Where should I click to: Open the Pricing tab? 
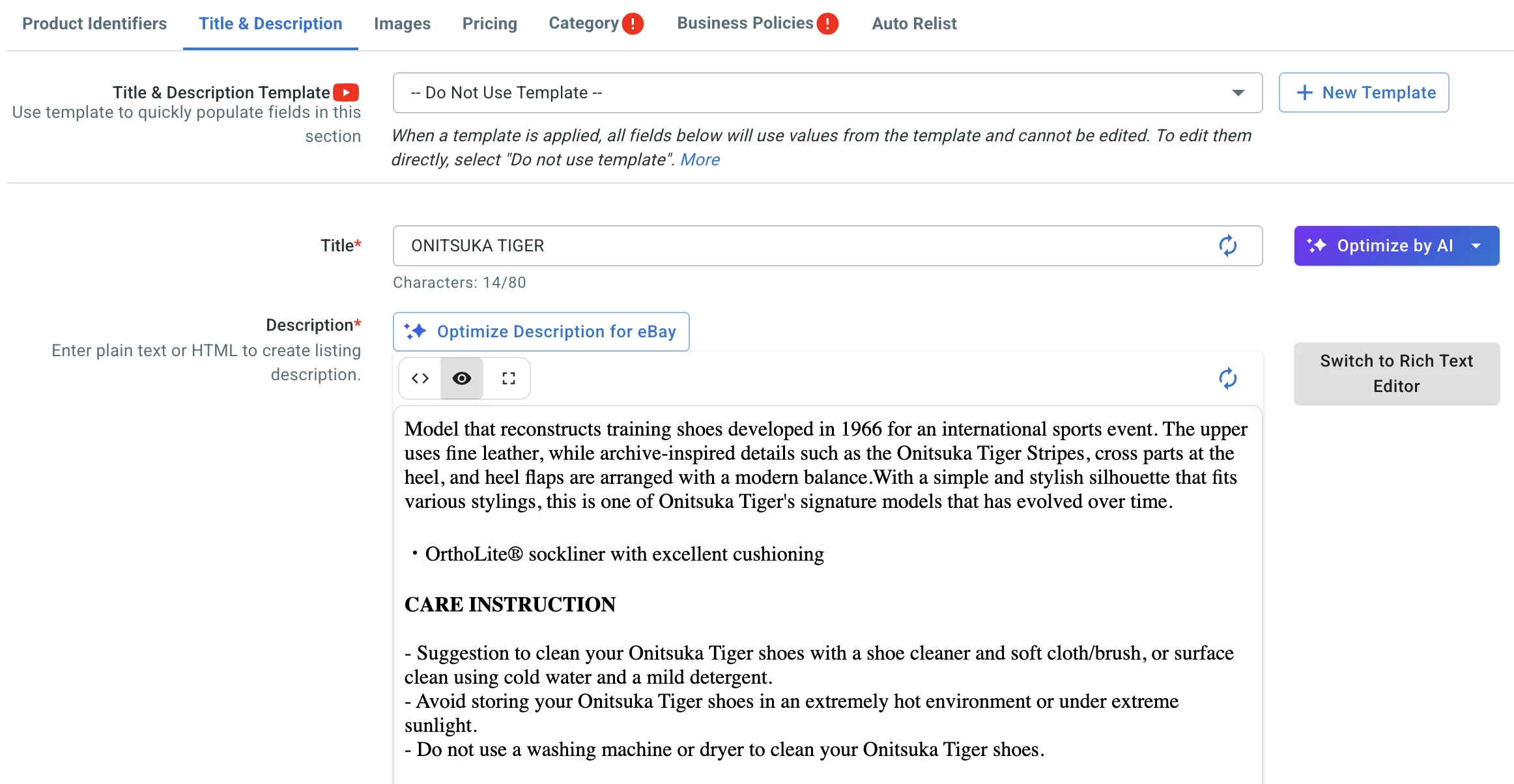tap(489, 23)
